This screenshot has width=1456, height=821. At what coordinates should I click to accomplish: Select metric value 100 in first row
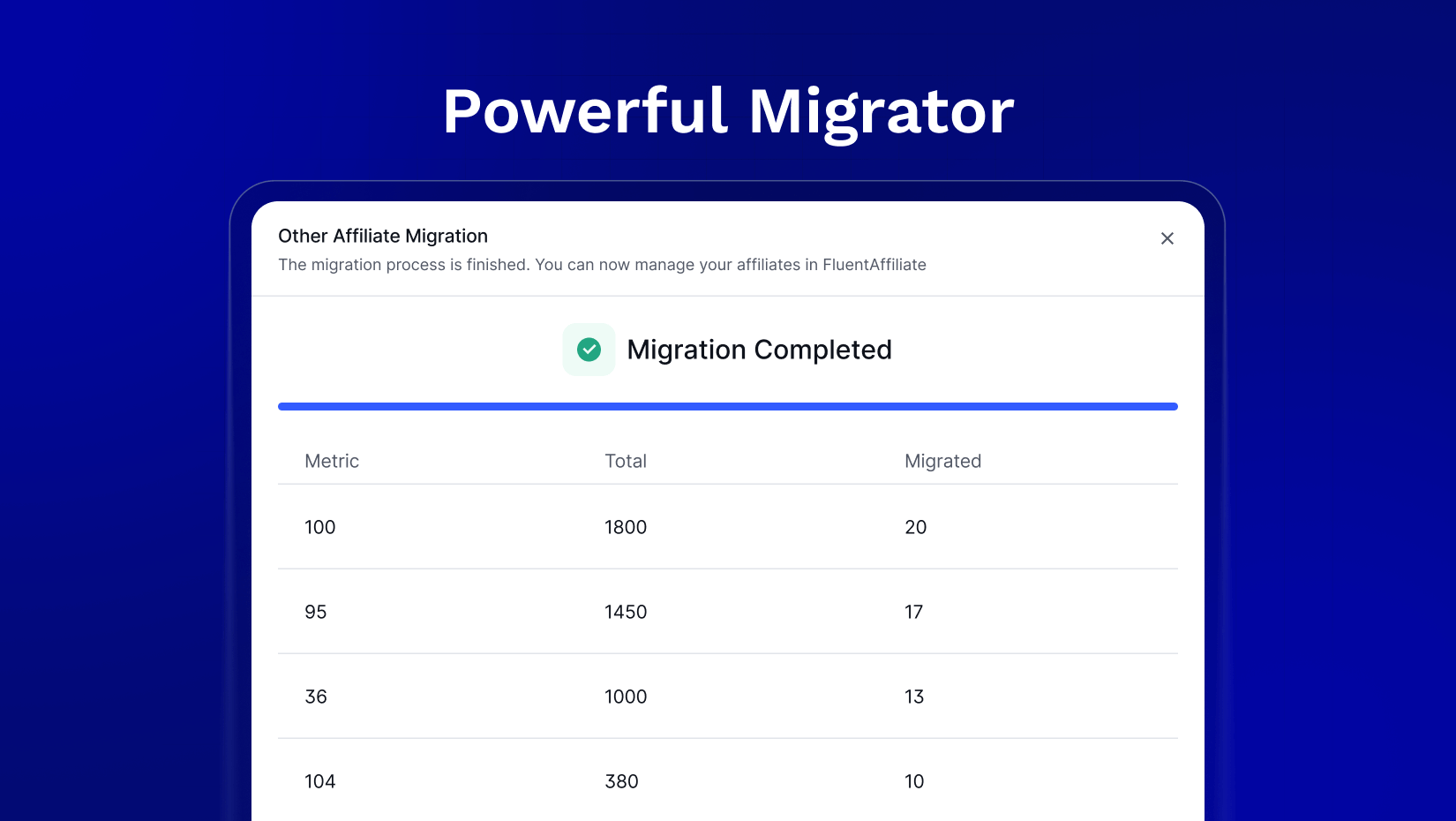[x=319, y=527]
